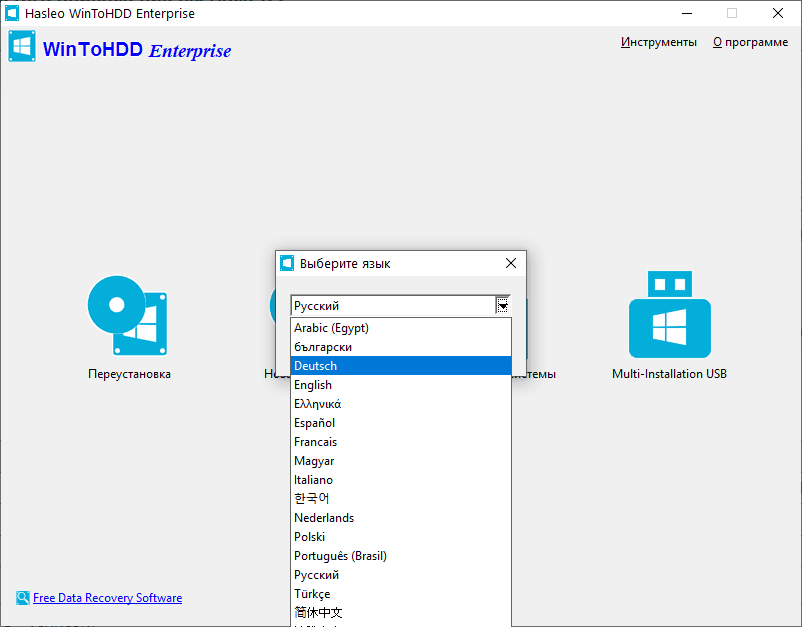Screen dimensions: 802x627
Task: Select Português (Brasil) from the list
Action: point(401,556)
